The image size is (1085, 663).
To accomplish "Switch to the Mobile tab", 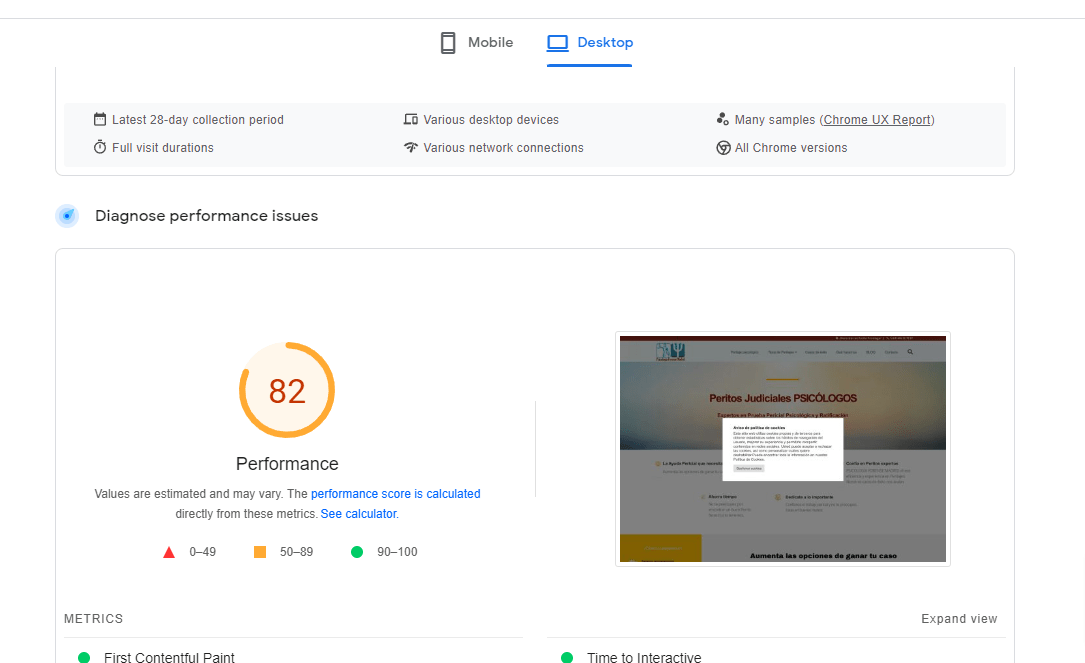I will pyautogui.click(x=477, y=42).
